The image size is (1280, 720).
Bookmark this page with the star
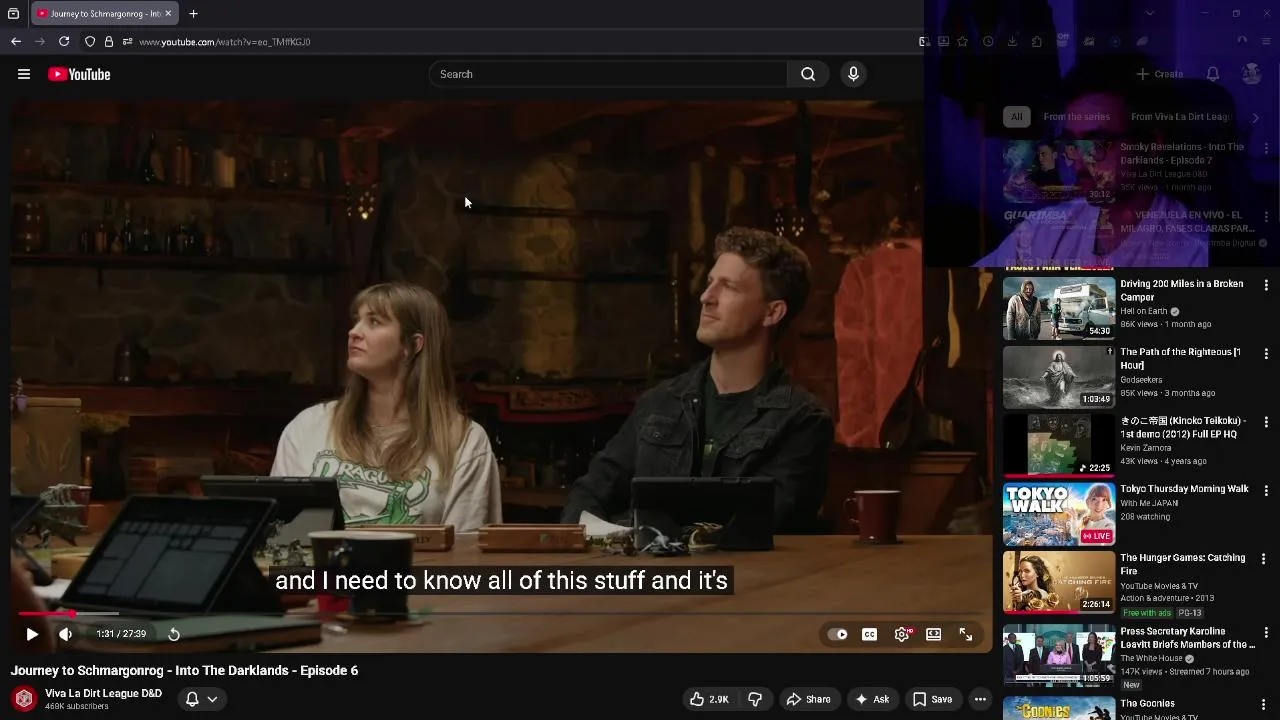click(x=962, y=41)
